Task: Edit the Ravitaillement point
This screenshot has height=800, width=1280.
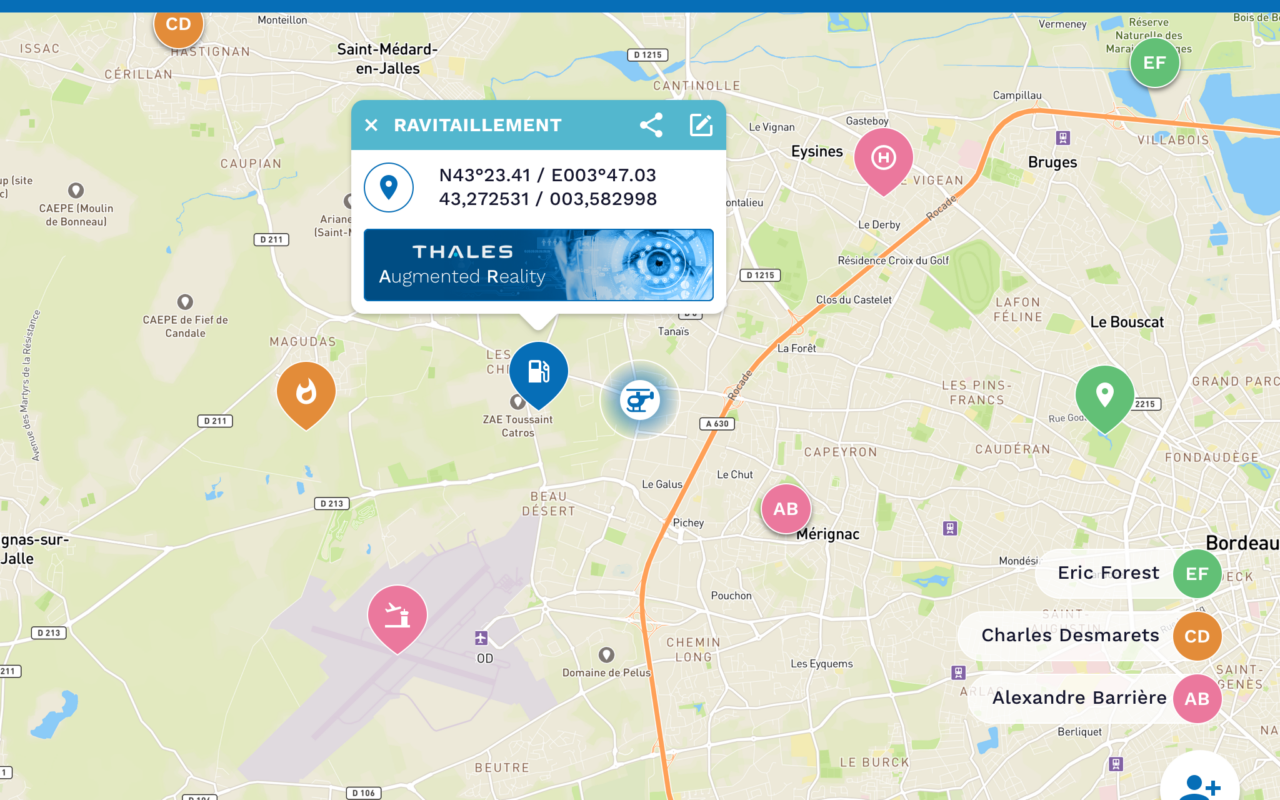Action: coord(701,125)
